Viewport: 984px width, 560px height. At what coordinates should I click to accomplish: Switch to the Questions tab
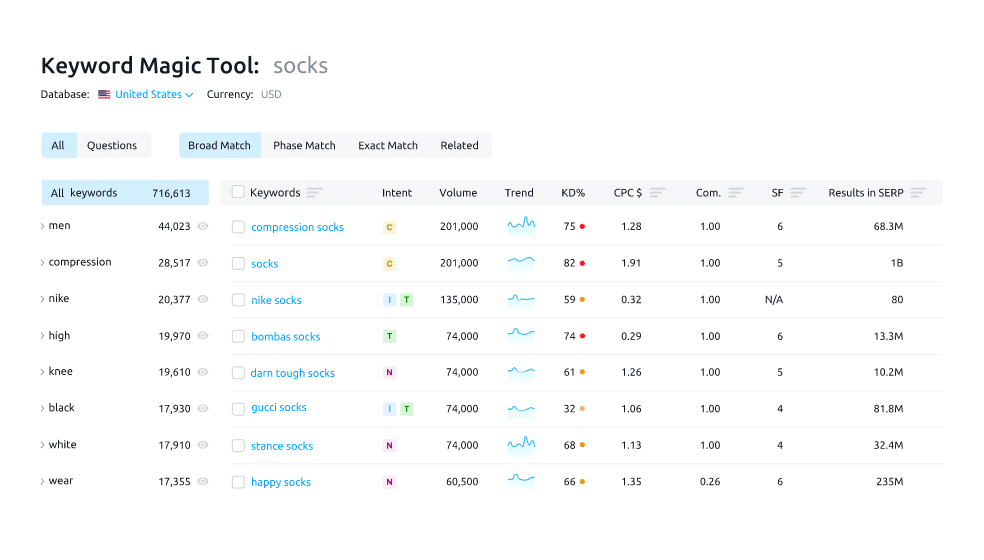[x=112, y=146]
